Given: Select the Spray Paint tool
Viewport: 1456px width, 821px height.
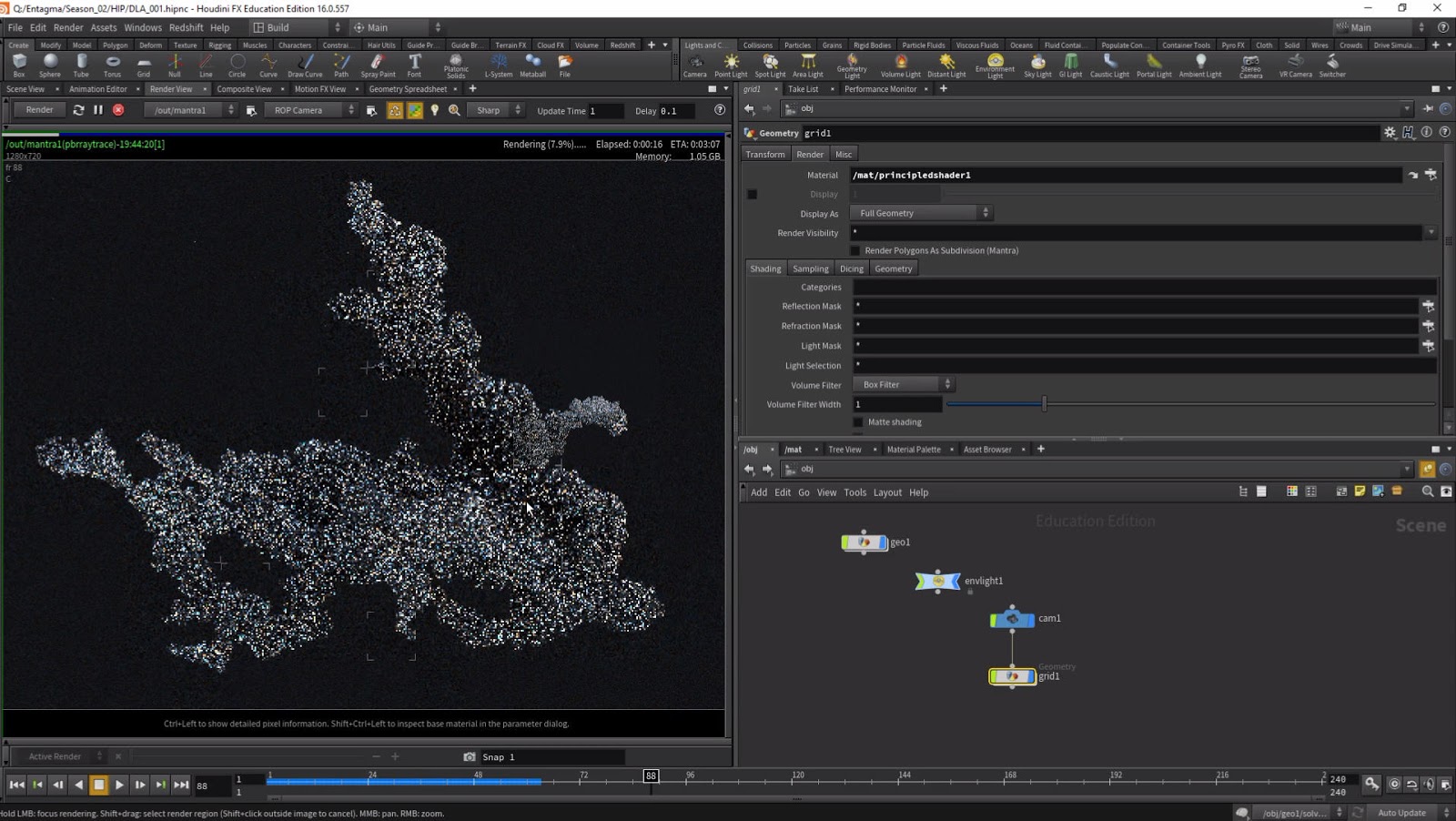Looking at the screenshot, I should pos(378,66).
